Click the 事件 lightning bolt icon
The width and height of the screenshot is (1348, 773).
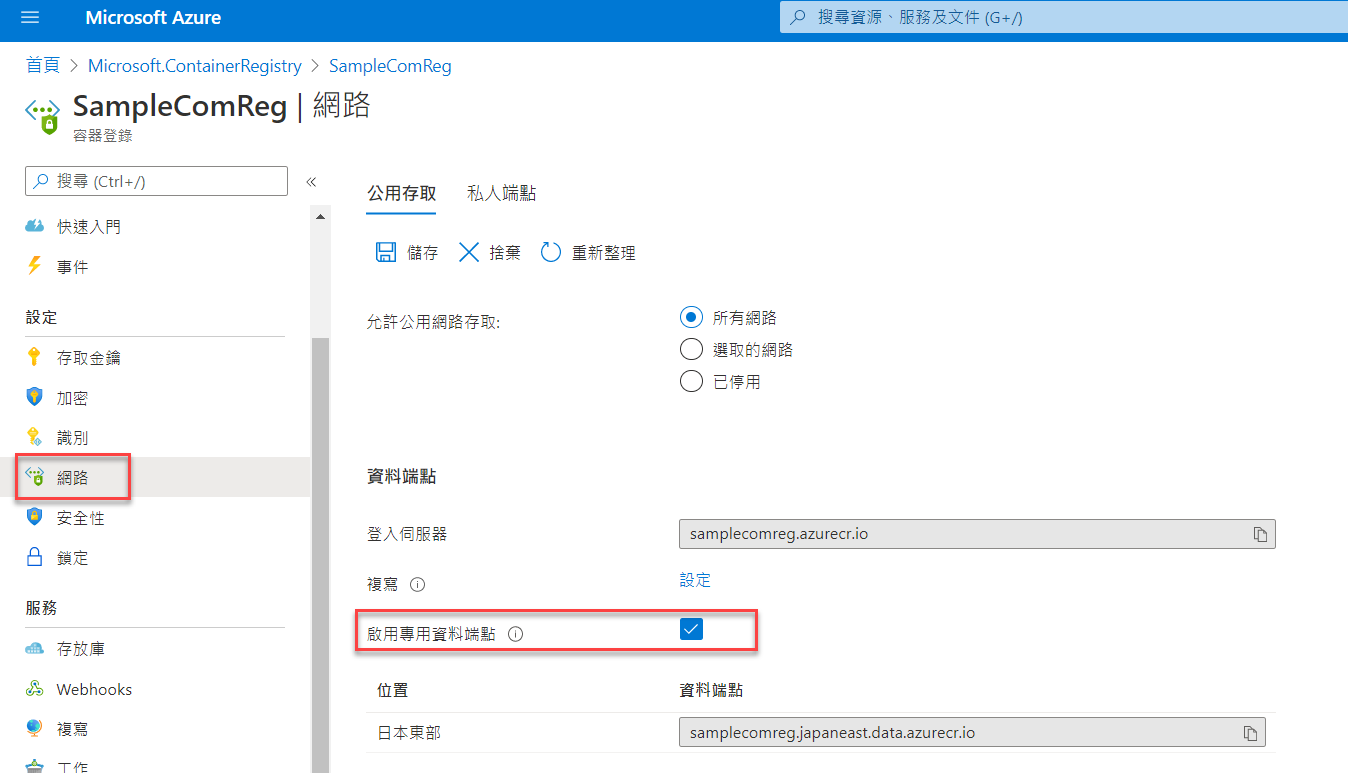tap(35, 266)
